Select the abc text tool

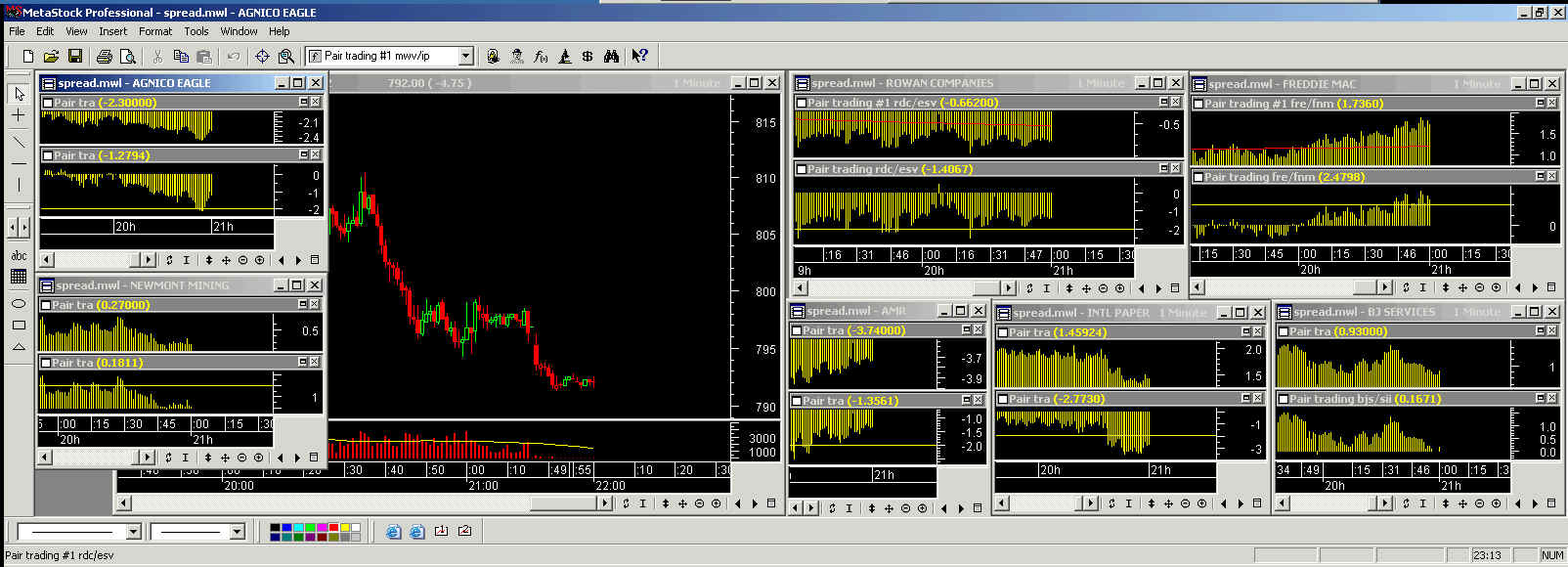point(18,256)
